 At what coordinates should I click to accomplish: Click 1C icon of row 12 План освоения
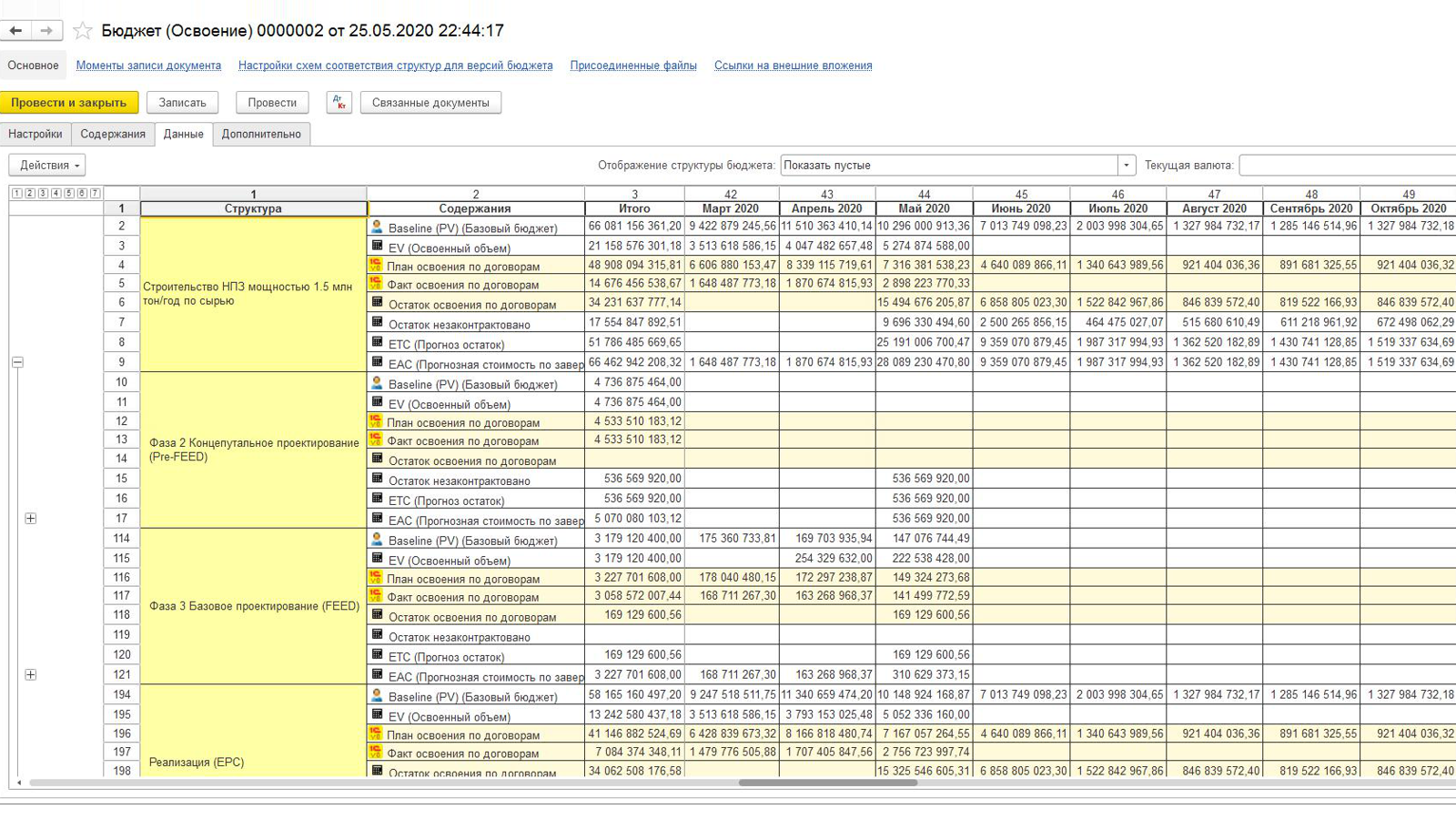click(375, 421)
